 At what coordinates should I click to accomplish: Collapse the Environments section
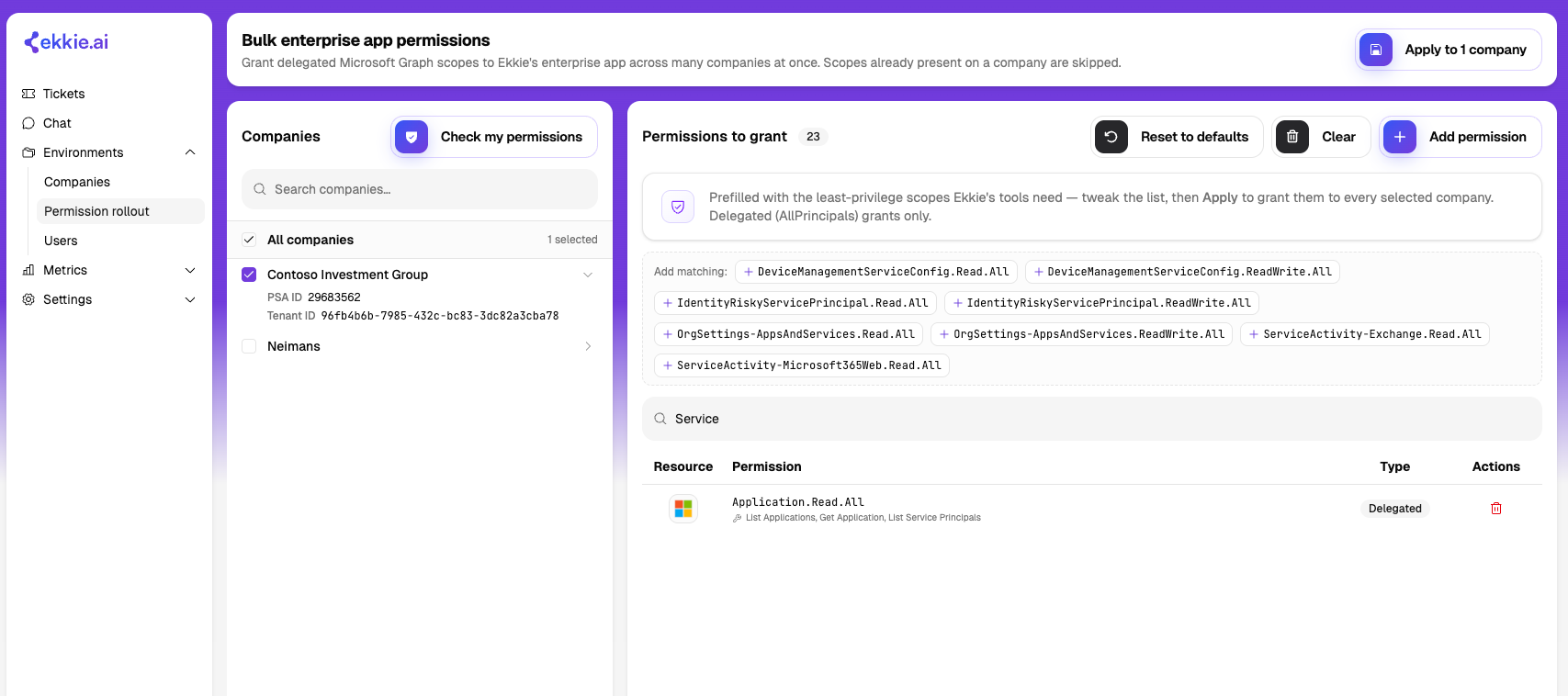pos(190,152)
